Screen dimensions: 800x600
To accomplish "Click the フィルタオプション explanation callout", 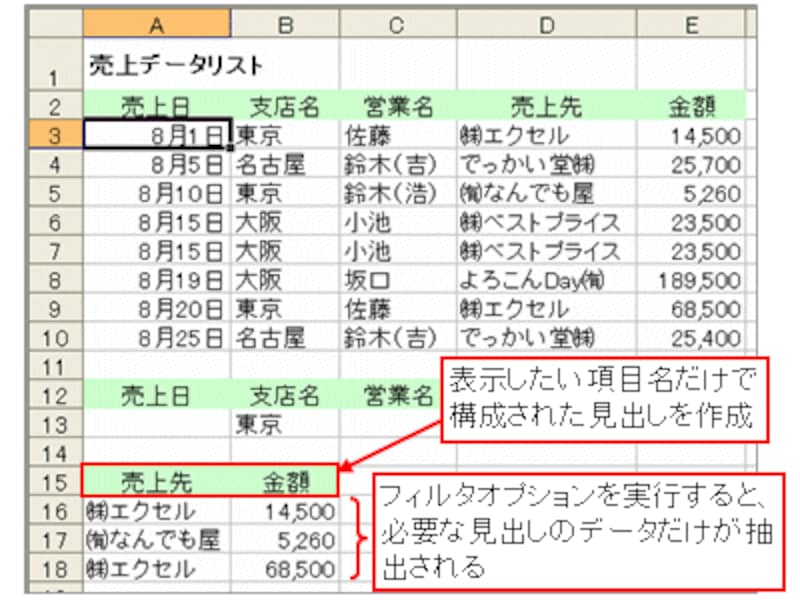I will click(578, 532).
